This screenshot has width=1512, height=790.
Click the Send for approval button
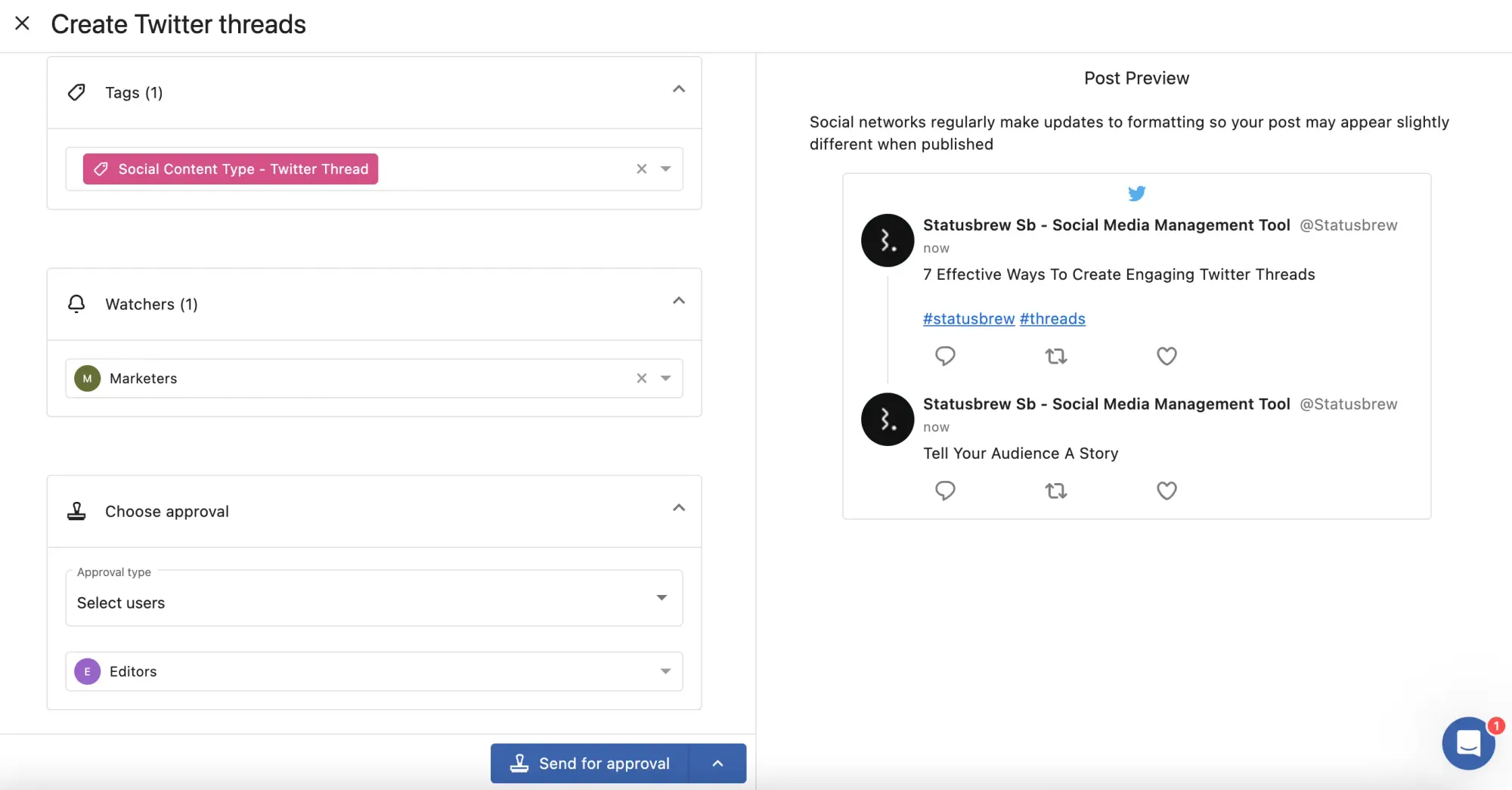(x=590, y=764)
